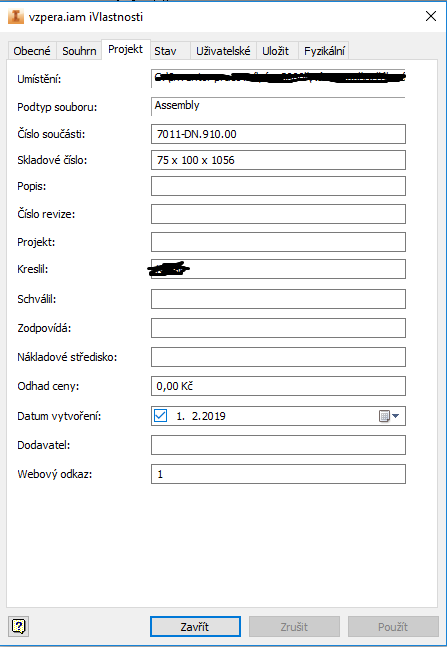Show the Fyzikální tab
Screen dimensions: 447x647
[x=324, y=51]
